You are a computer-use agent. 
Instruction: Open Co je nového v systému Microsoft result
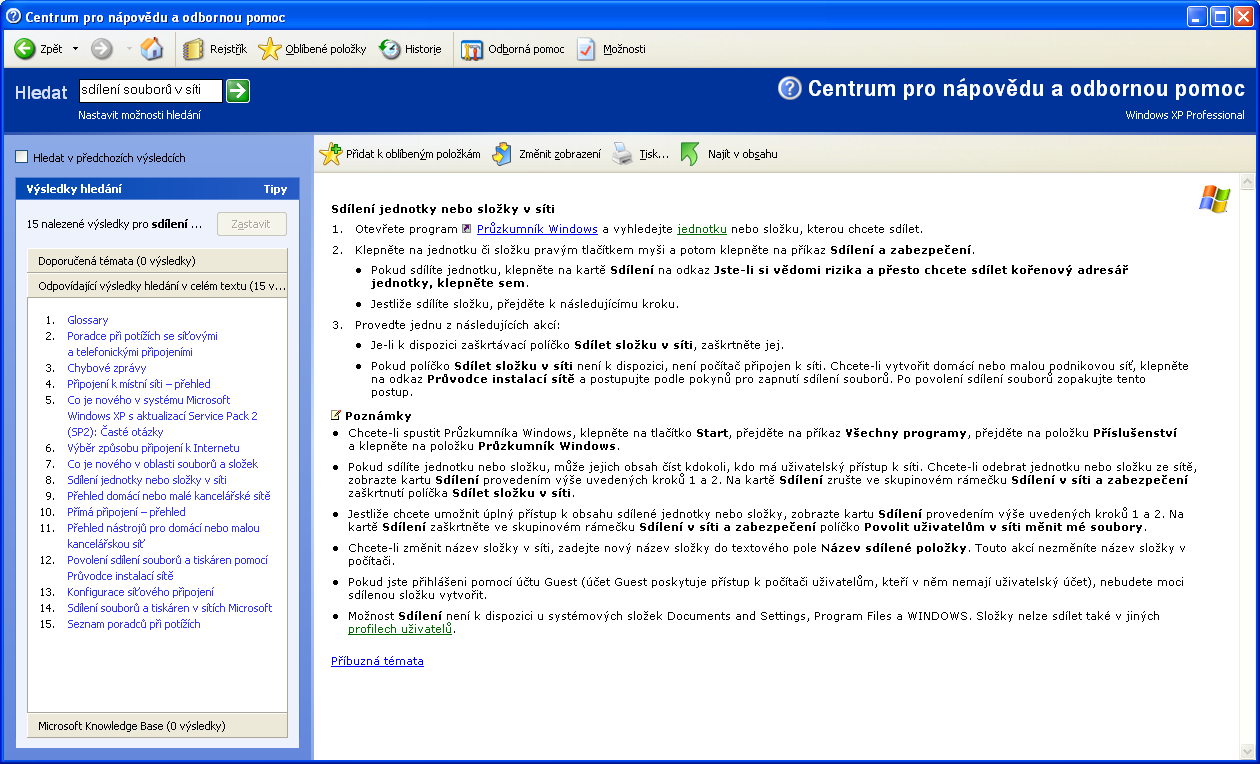tap(162, 416)
